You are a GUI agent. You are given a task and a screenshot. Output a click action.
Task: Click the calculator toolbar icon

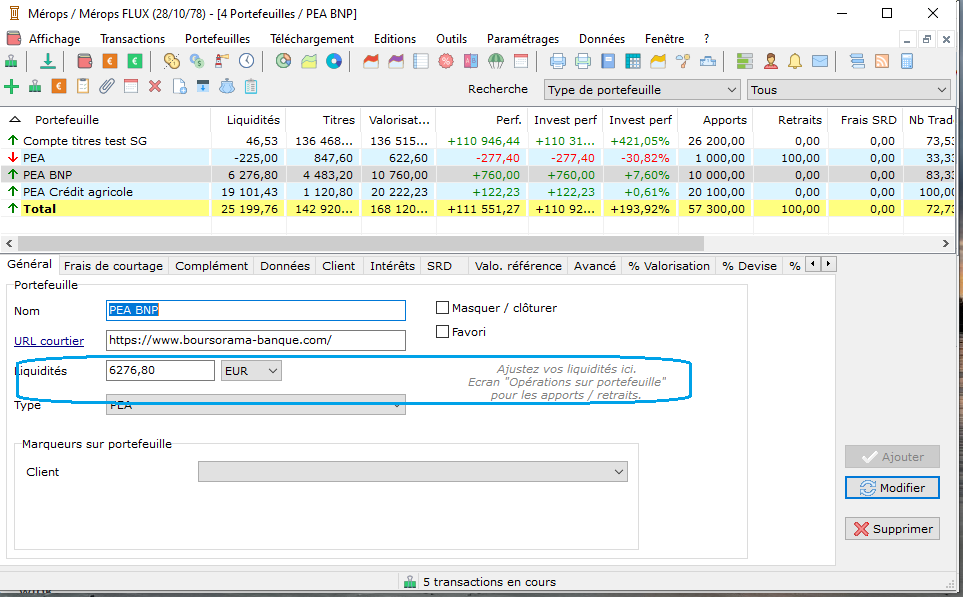click(x=906, y=61)
